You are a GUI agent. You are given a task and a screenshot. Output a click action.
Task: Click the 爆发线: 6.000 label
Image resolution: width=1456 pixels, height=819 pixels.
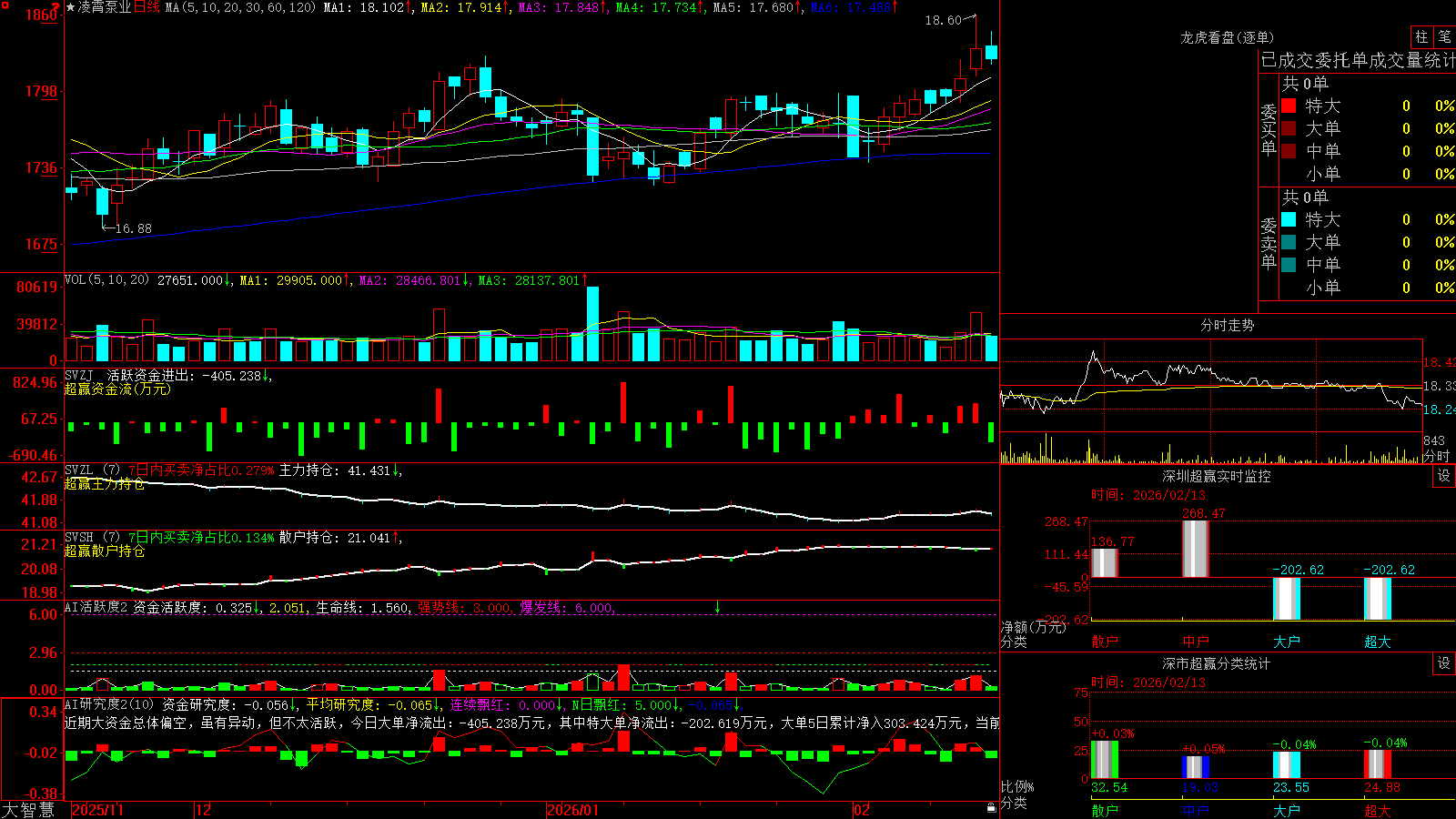tap(566, 608)
